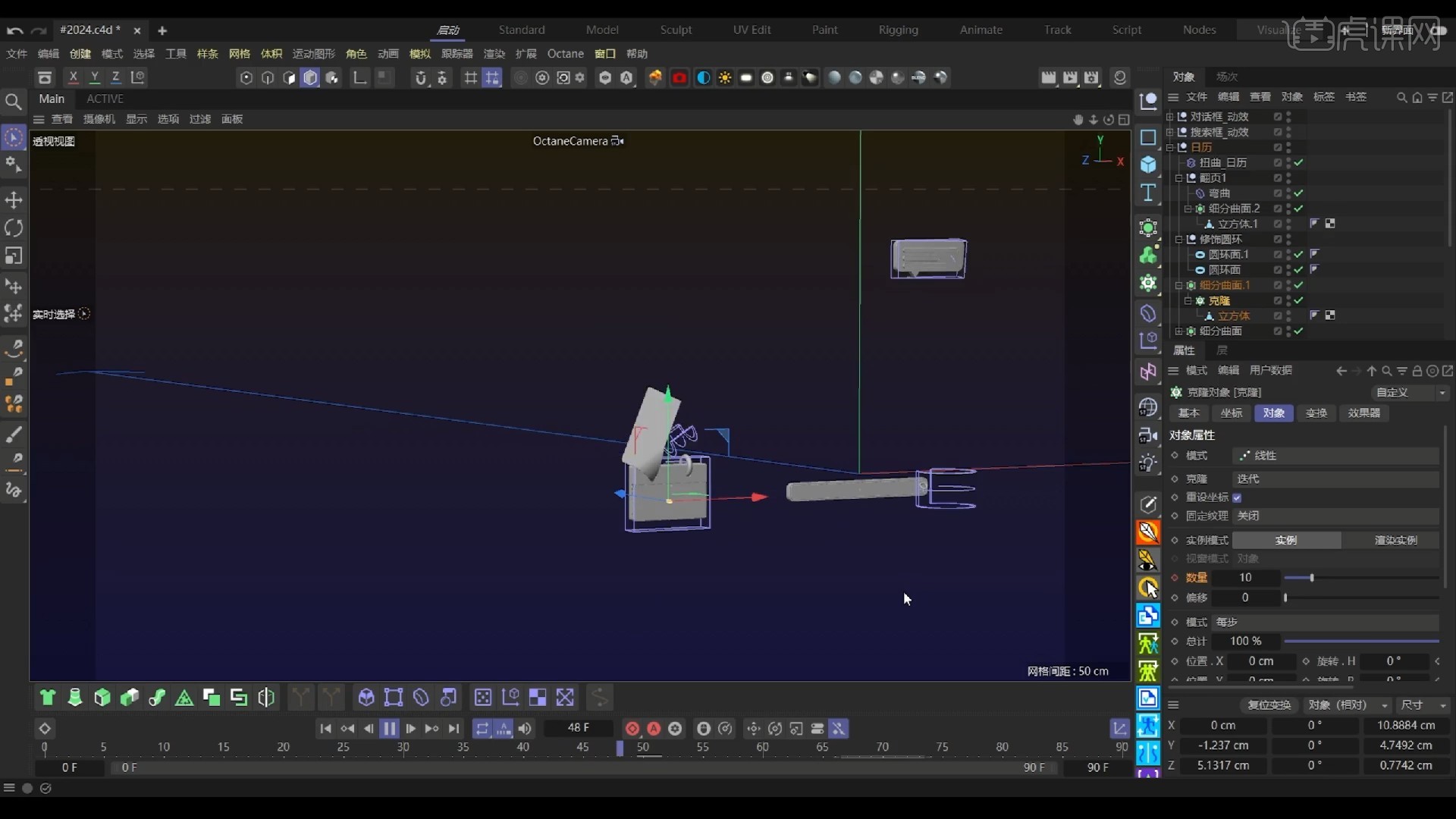Jump to timeline start button

coord(325,729)
